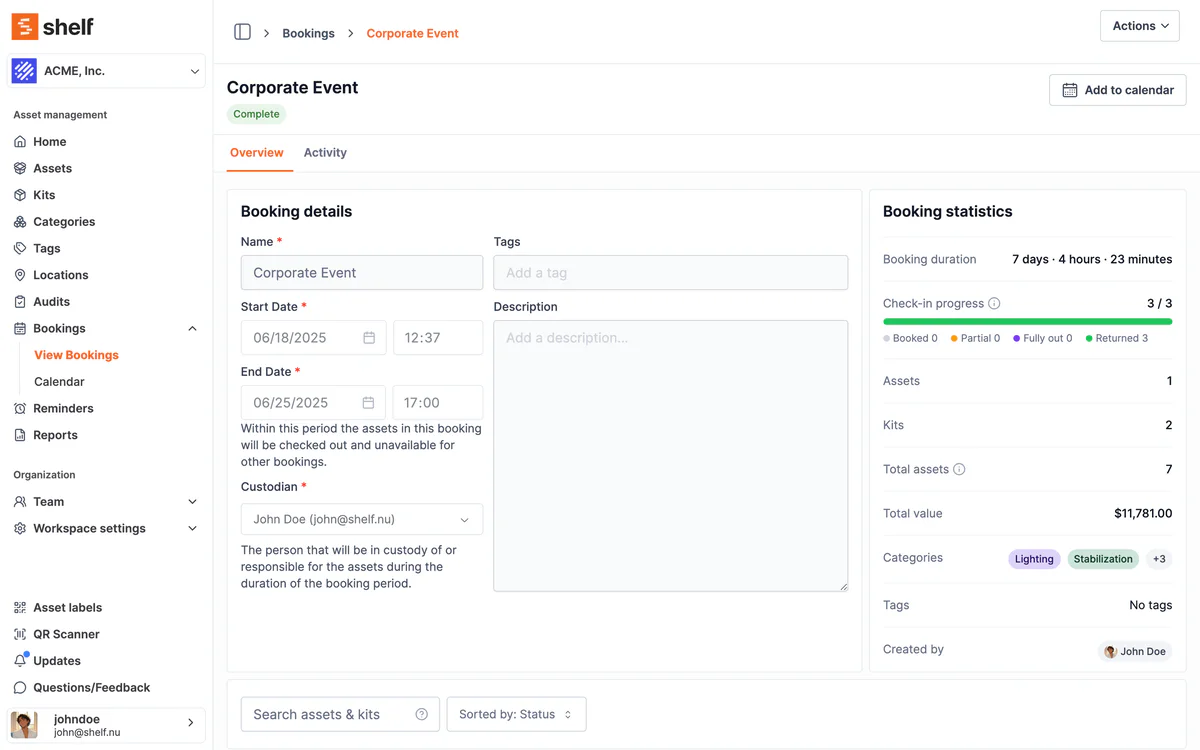Click the Lighting category badge
The image size is (1200, 750).
[1034, 559]
